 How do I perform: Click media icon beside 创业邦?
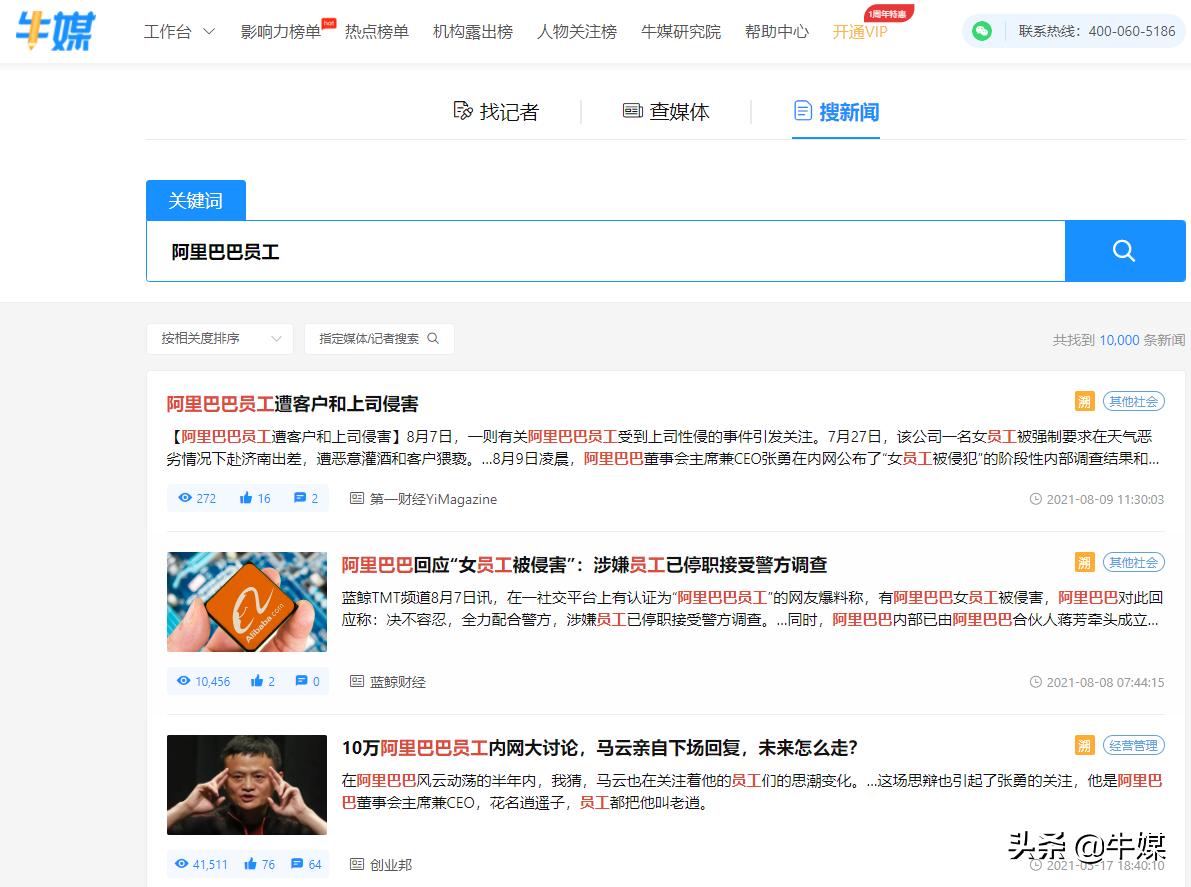point(356,864)
